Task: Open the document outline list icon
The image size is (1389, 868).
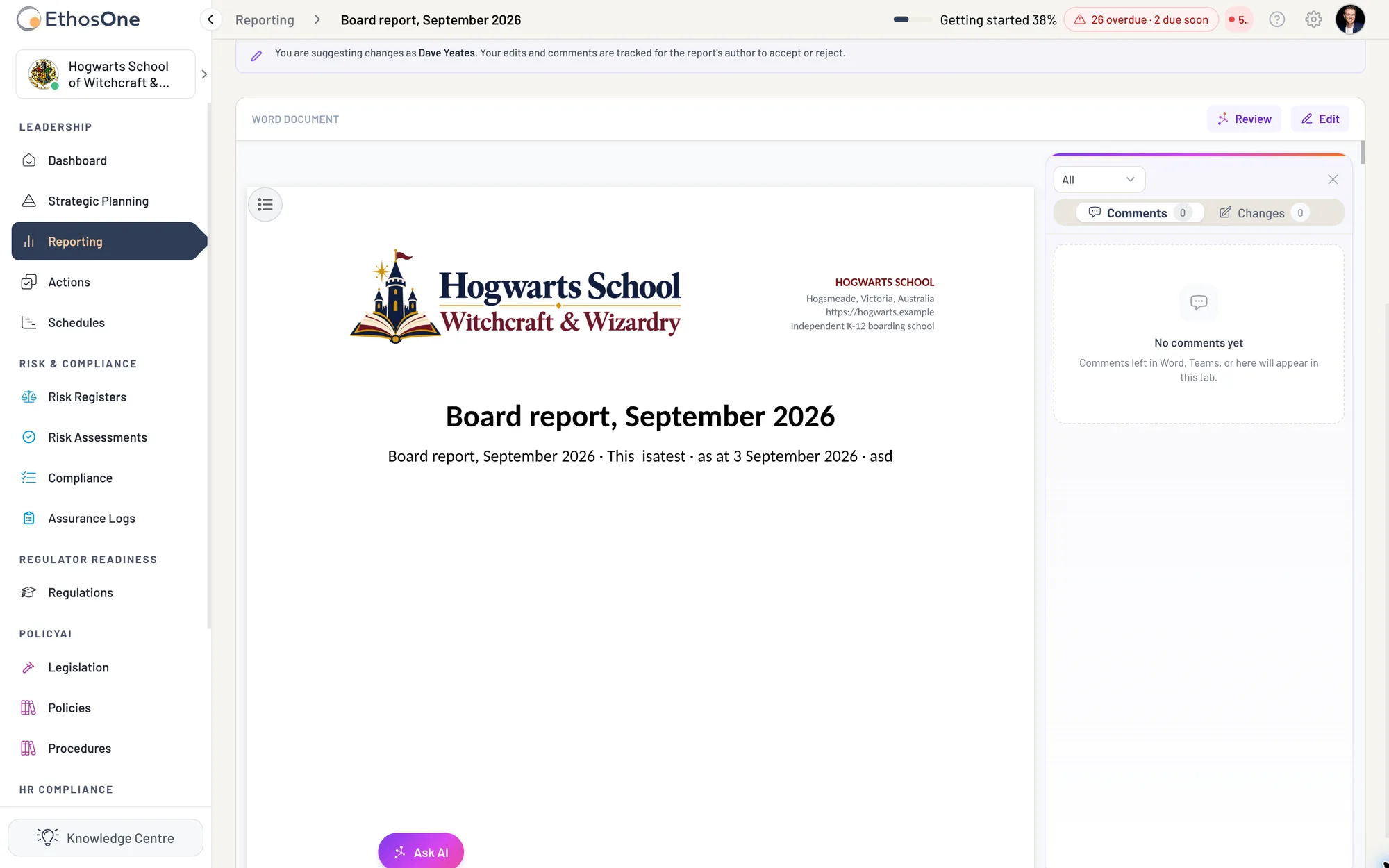Action: click(x=265, y=204)
